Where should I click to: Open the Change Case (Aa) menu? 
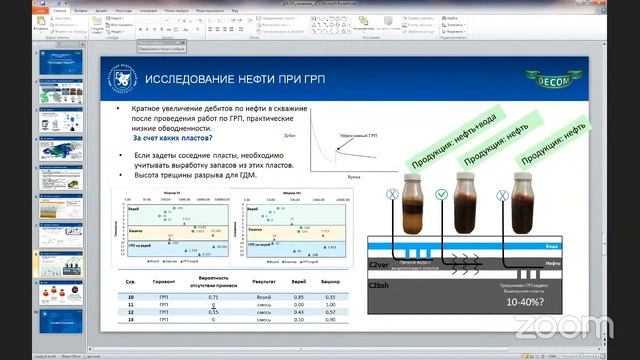186,29
